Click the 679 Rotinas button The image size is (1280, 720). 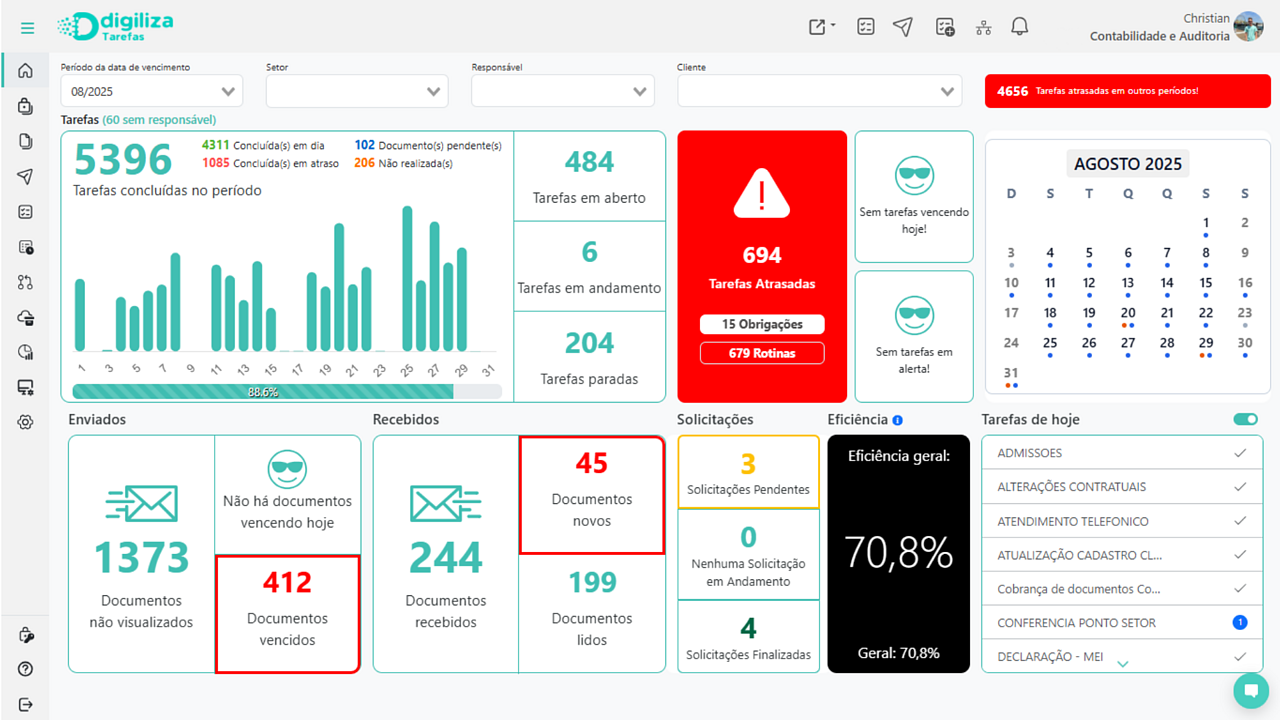click(761, 352)
